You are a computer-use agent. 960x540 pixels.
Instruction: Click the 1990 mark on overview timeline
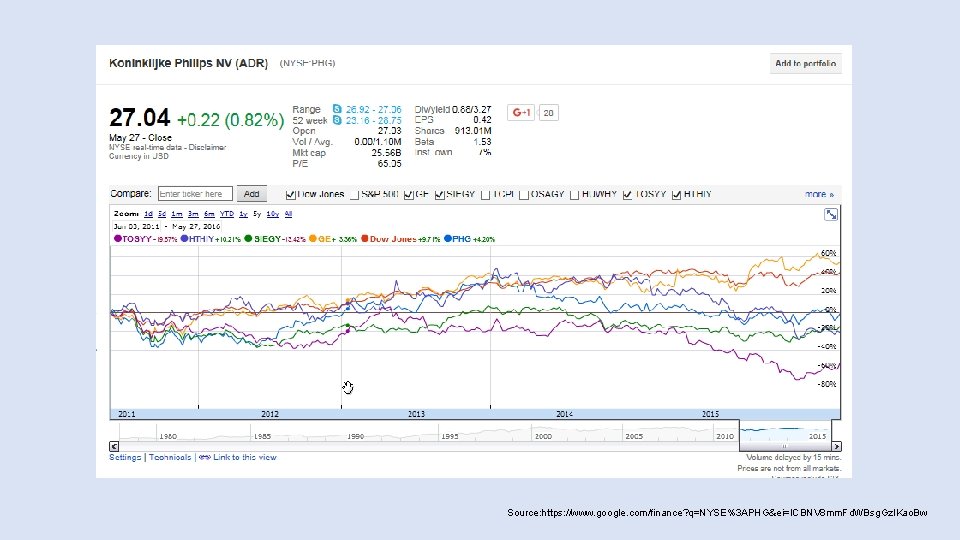pyautogui.click(x=355, y=436)
